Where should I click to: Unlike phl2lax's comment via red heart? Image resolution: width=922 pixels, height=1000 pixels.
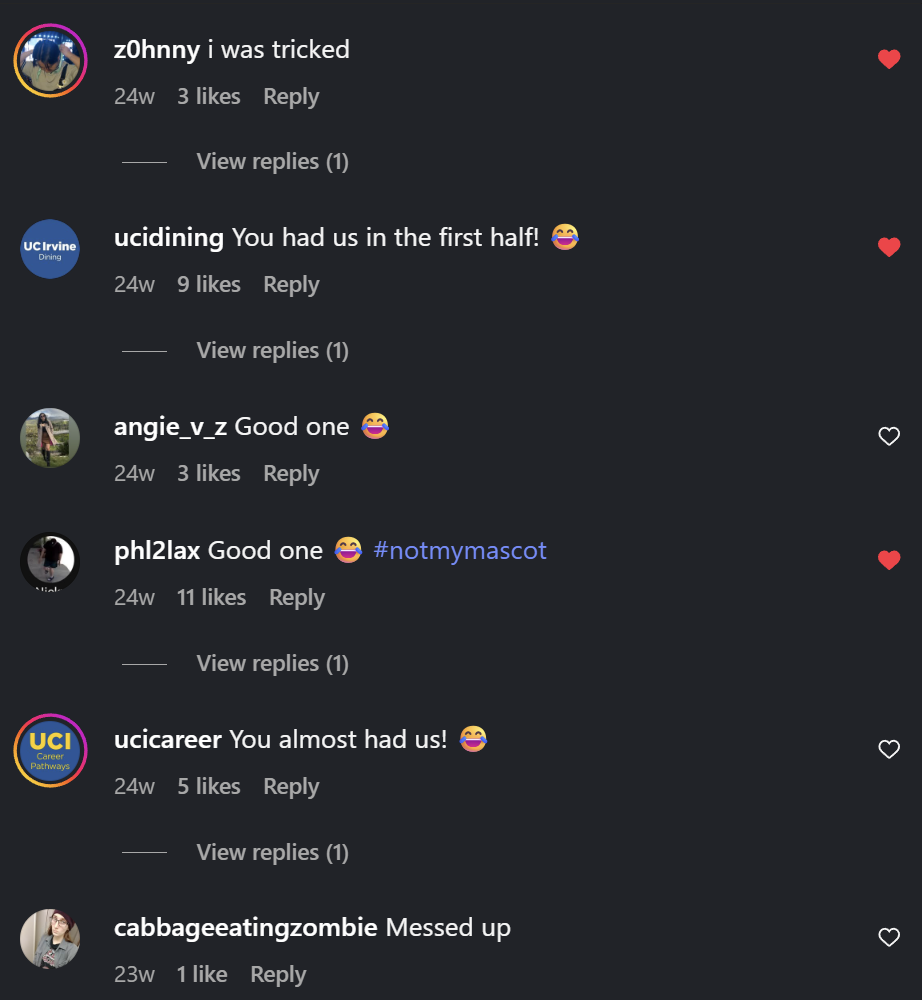889,560
